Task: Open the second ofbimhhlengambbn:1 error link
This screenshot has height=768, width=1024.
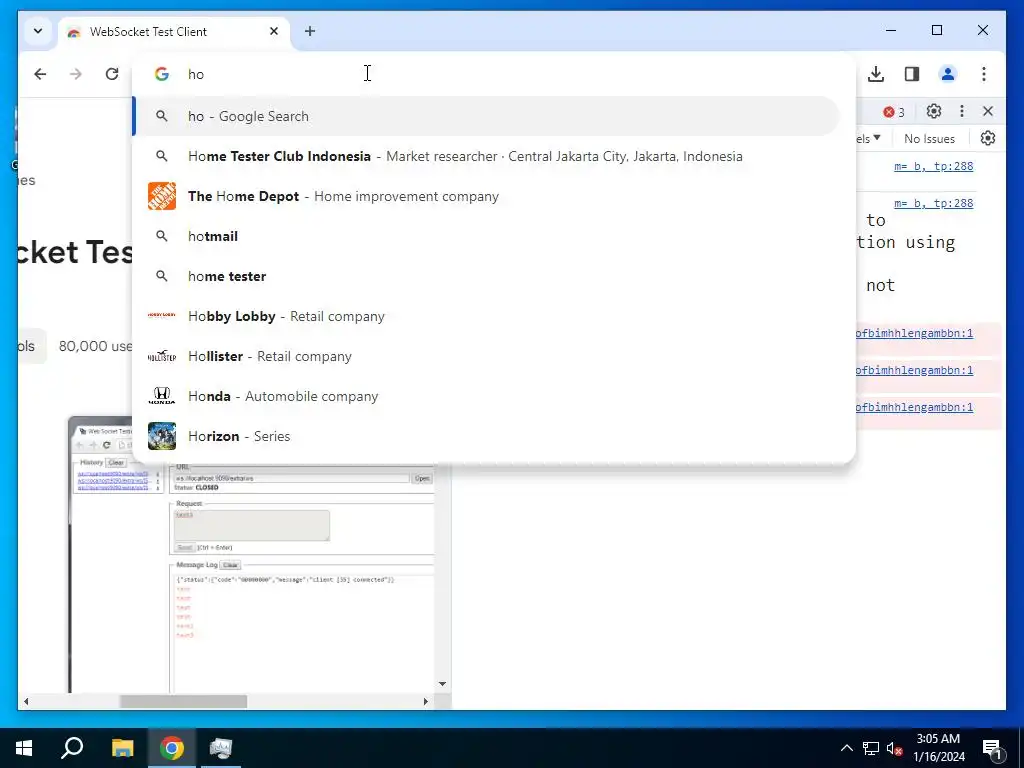Action: pos(914,370)
